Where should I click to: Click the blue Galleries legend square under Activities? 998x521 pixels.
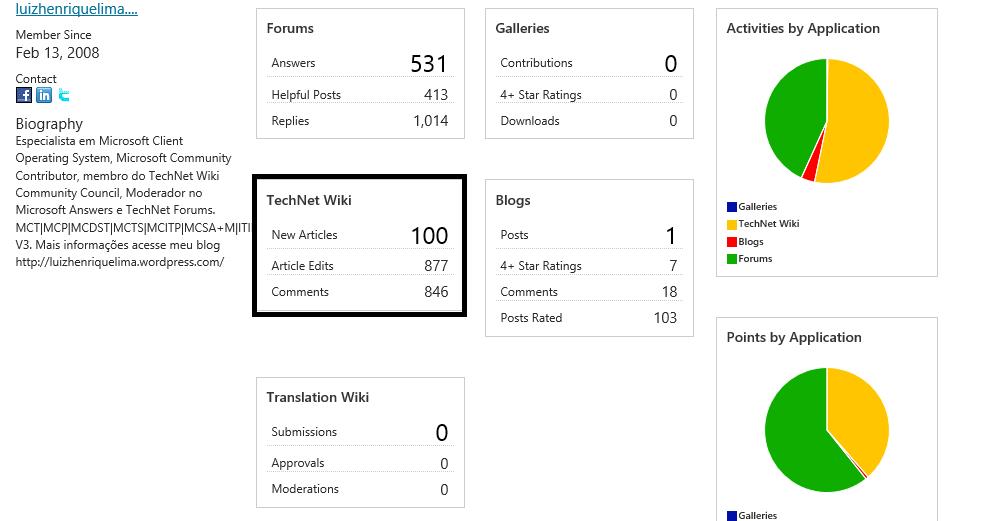732,207
